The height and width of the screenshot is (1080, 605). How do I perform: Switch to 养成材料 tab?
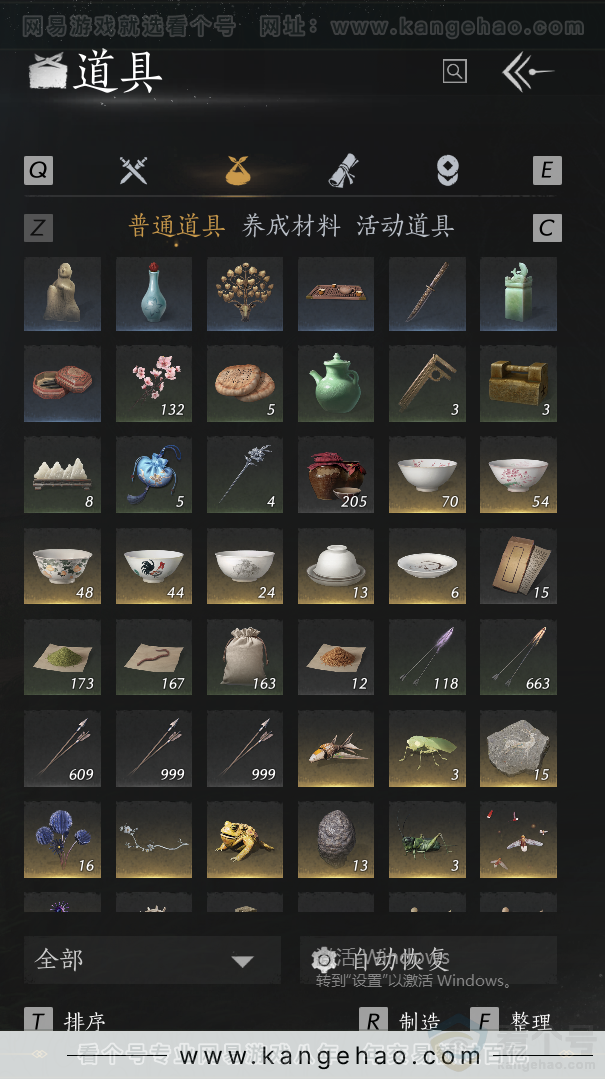(x=291, y=226)
